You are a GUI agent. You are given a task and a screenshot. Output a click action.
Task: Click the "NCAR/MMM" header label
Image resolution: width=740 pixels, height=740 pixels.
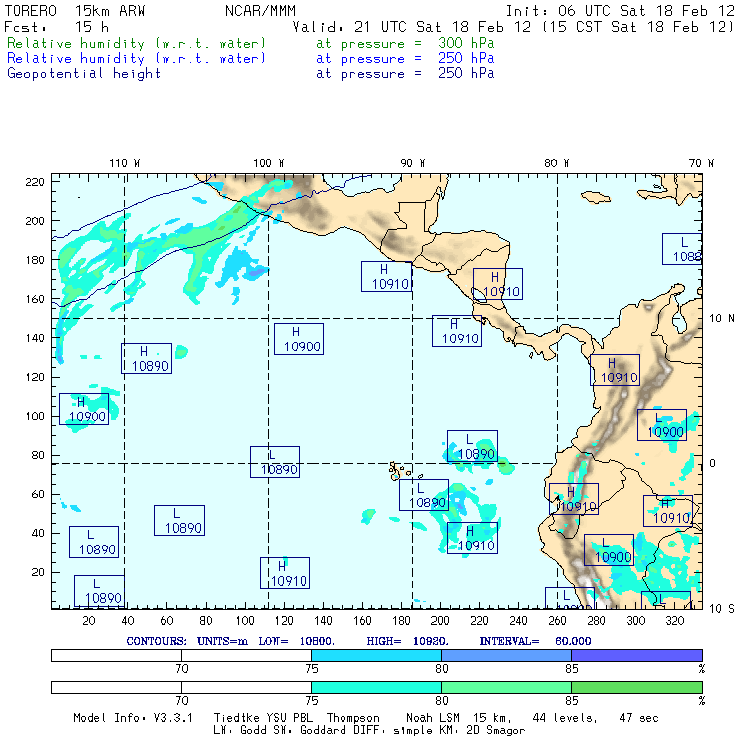coord(261,11)
